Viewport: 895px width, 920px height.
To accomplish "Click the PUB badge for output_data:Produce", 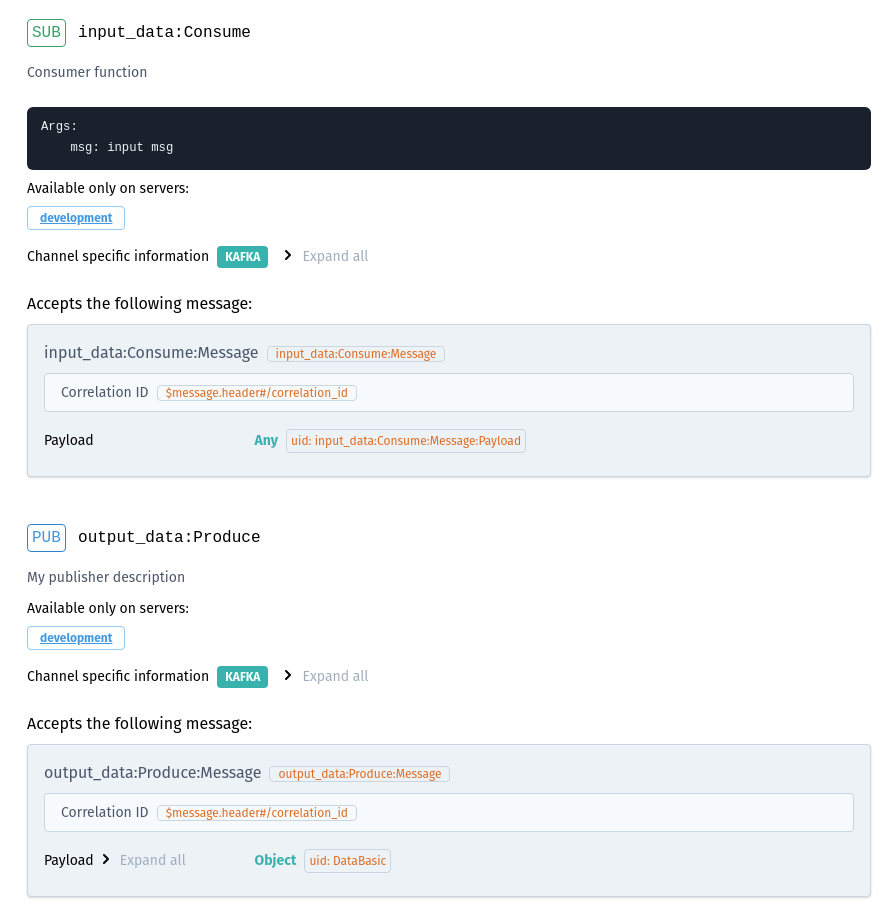I will click(46, 537).
